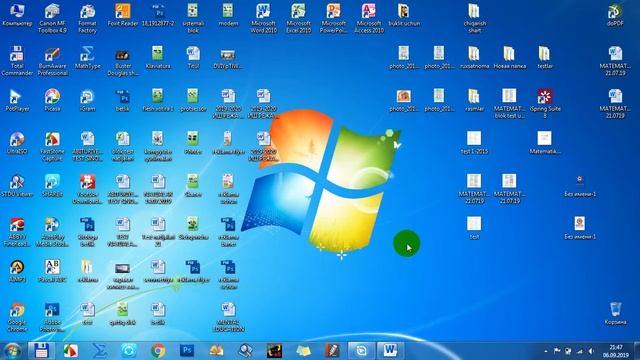Click FastStone Capture in the taskbar
This screenshot has height=360, width=640.
coord(71,351)
